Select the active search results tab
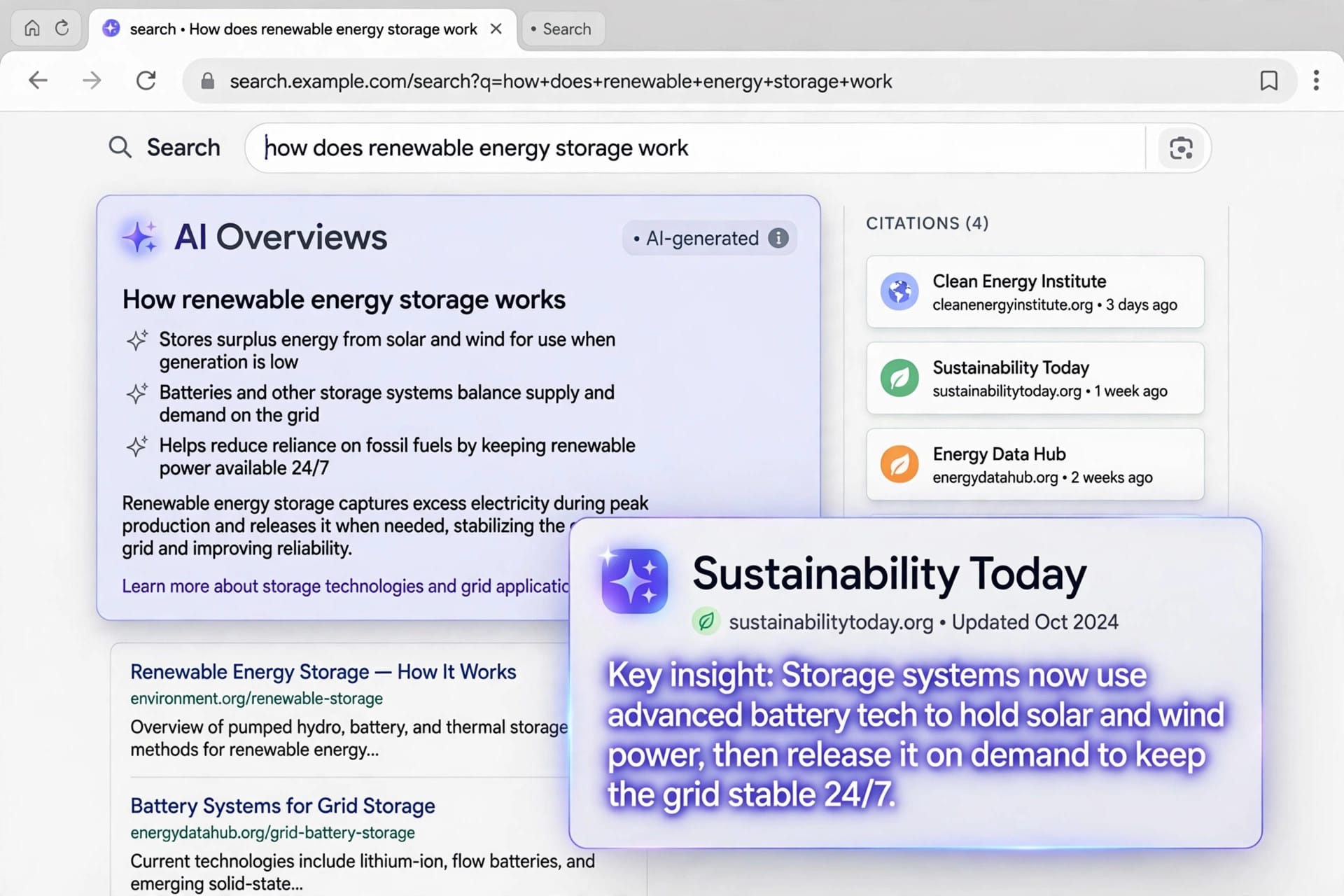The width and height of the screenshot is (1344, 896). [302, 29]
